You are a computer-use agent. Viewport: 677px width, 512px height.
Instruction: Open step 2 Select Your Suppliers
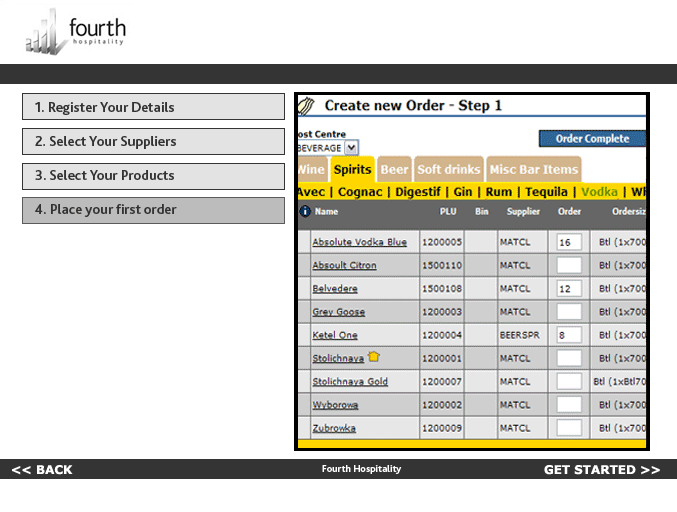click(x=153, y=141)
